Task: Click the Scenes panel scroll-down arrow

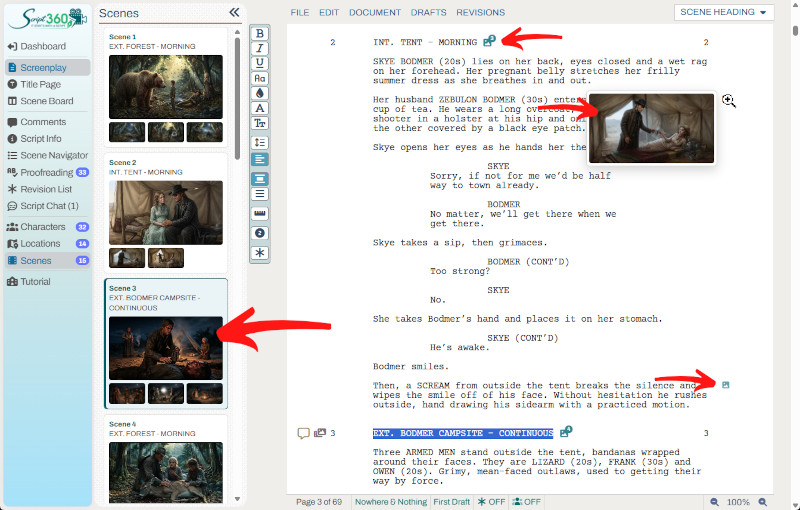Action: pos(237,499)
